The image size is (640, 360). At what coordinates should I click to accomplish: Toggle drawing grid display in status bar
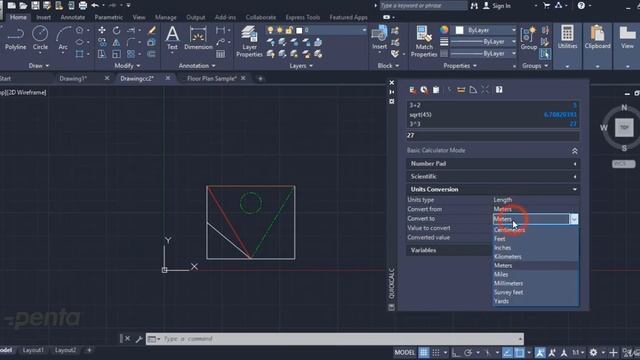pos(424,353)
